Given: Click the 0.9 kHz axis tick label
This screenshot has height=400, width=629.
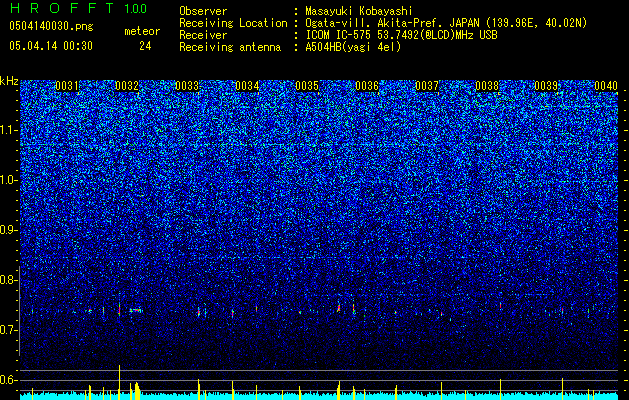Looking at the screenshot, I should click(9, 230).
